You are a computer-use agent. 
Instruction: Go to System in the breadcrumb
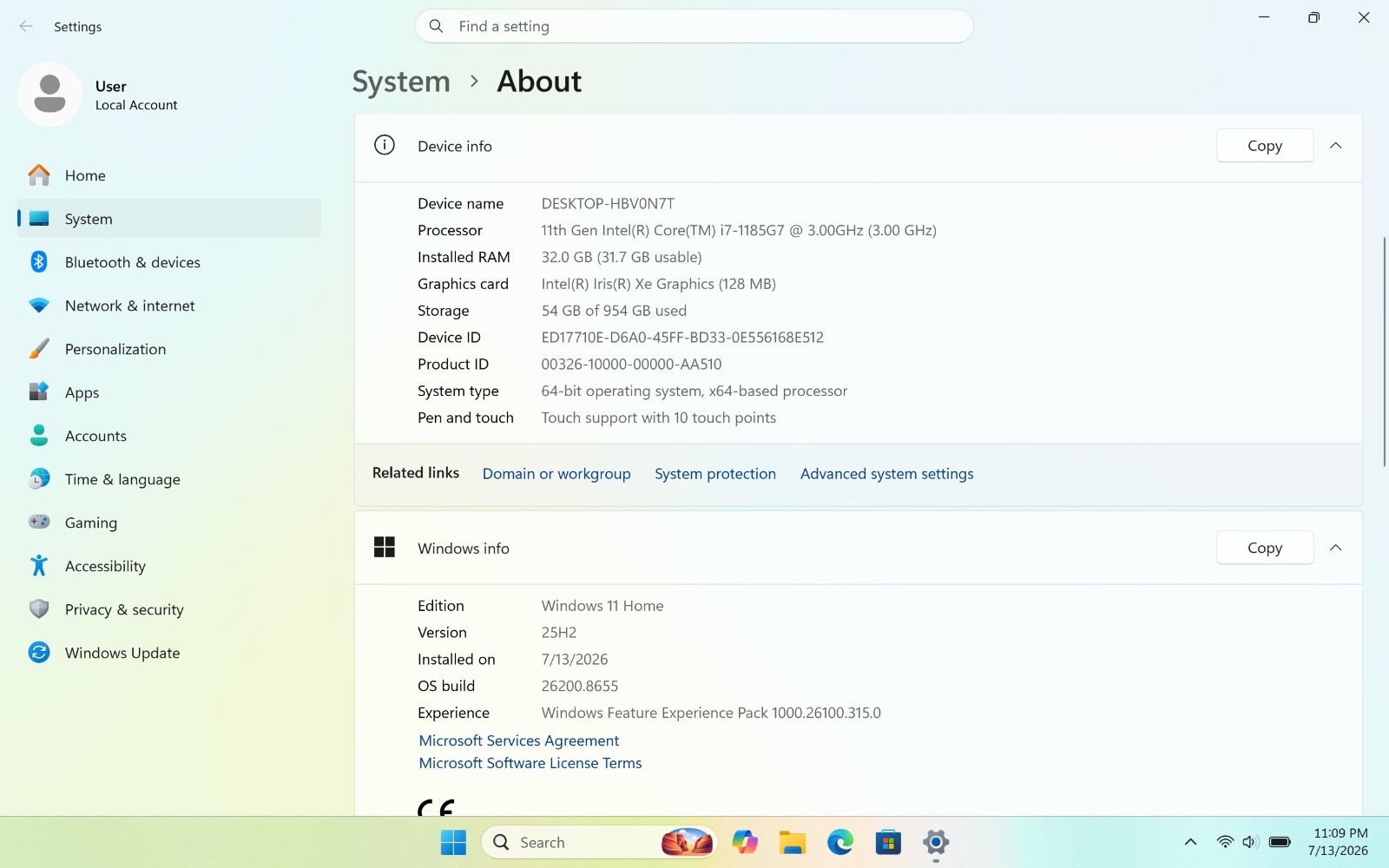401,82
